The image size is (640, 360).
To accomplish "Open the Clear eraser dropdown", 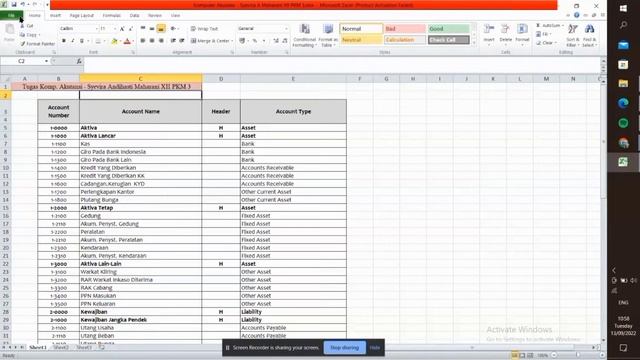I will [546, 43].
